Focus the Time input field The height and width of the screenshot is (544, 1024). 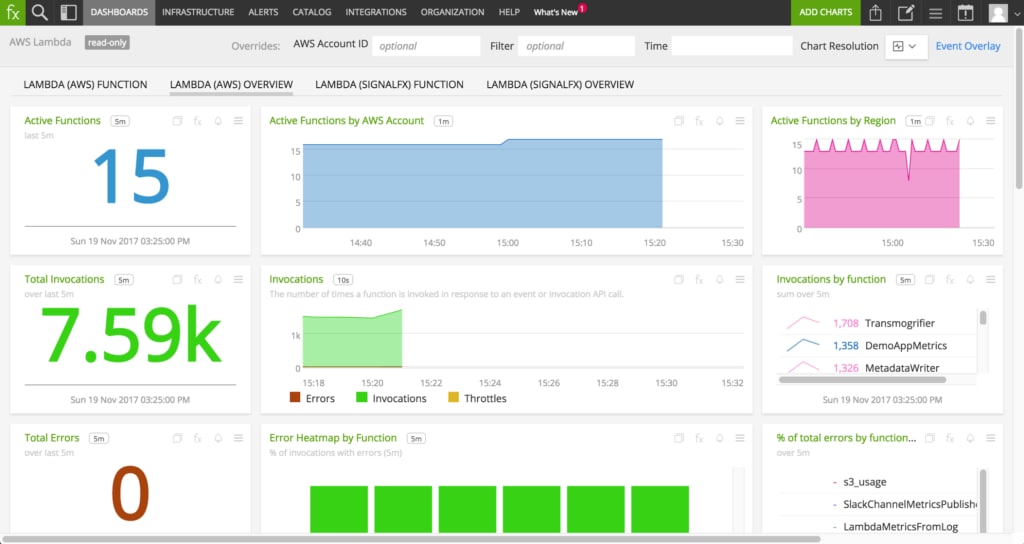[x=731, y=46]
